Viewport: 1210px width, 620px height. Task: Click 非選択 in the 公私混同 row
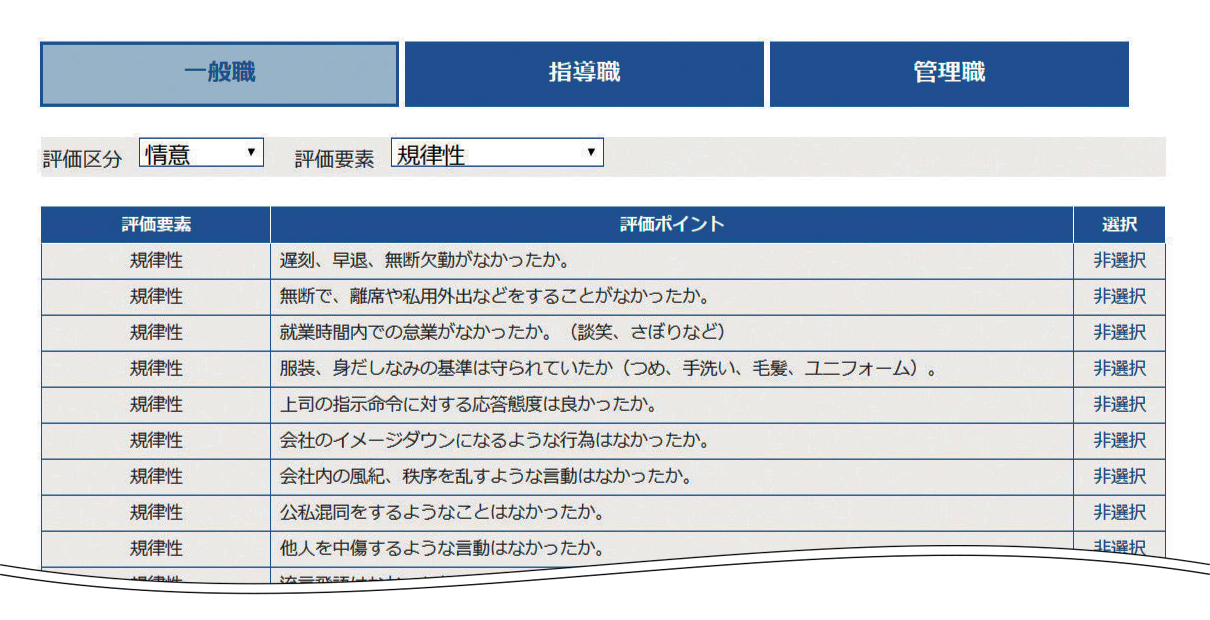[1119, 513]
